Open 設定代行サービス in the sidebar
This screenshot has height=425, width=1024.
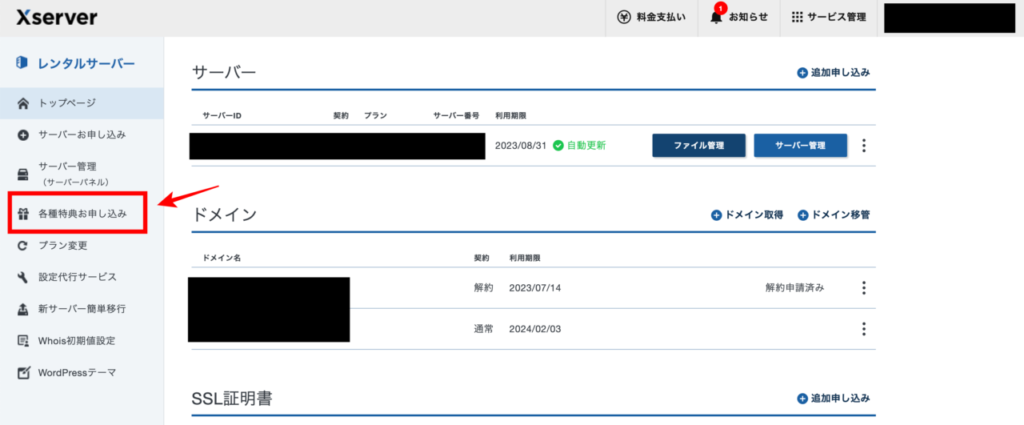(x=82, y=277)
